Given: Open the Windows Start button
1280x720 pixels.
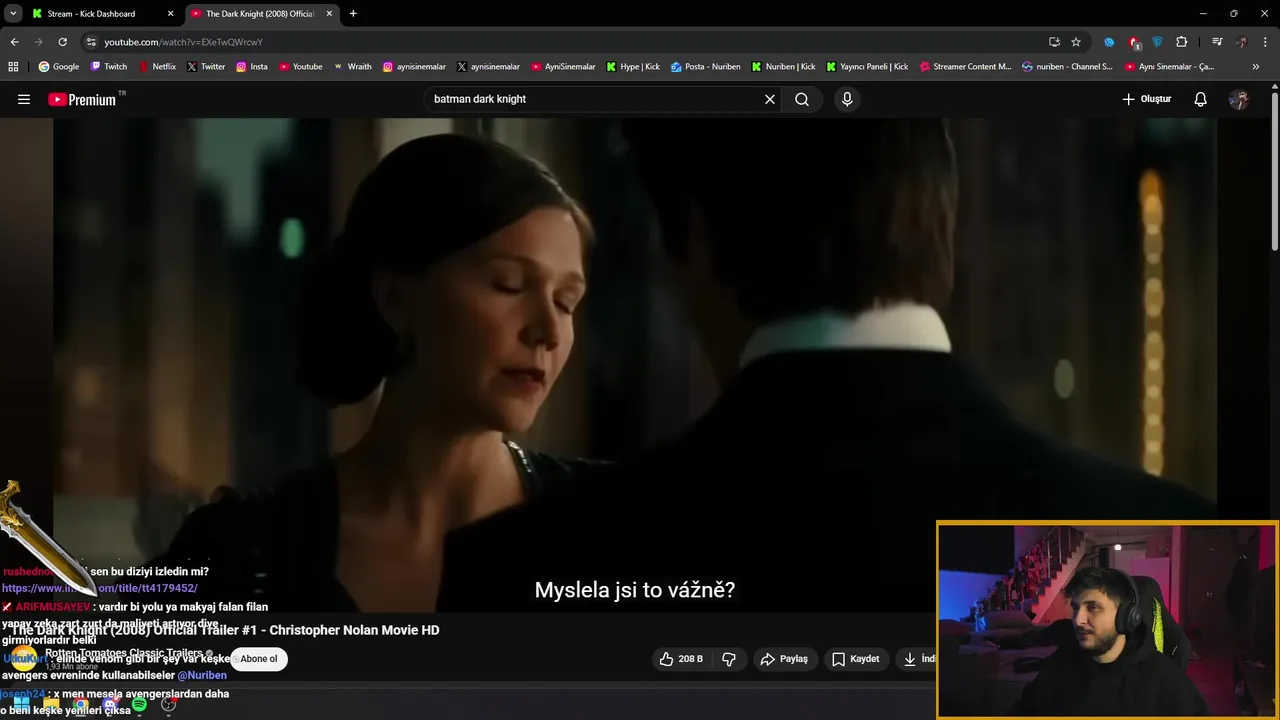Looking at the screenshot, I should tap(21, 705).
